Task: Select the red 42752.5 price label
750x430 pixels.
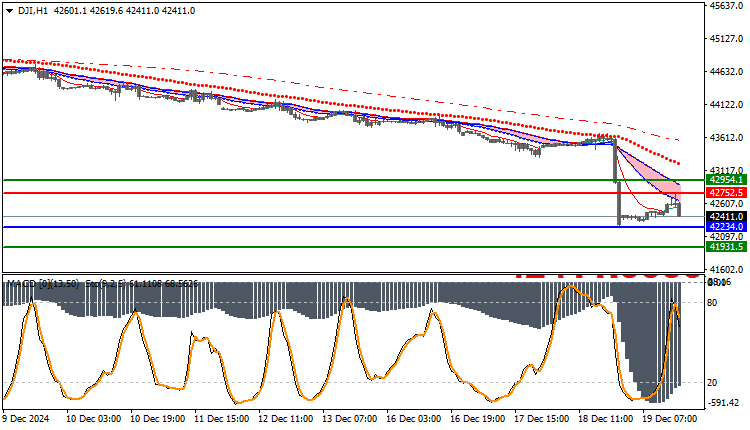Action: pos(726,193)
